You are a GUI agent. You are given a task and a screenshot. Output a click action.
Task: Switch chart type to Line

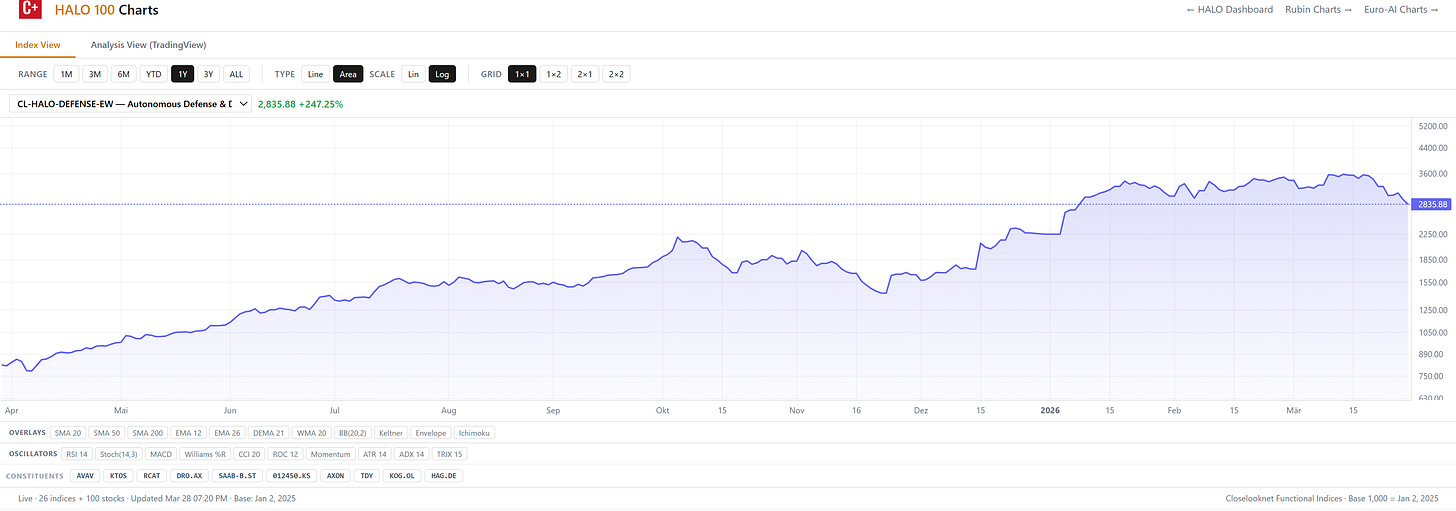(315, 74)
